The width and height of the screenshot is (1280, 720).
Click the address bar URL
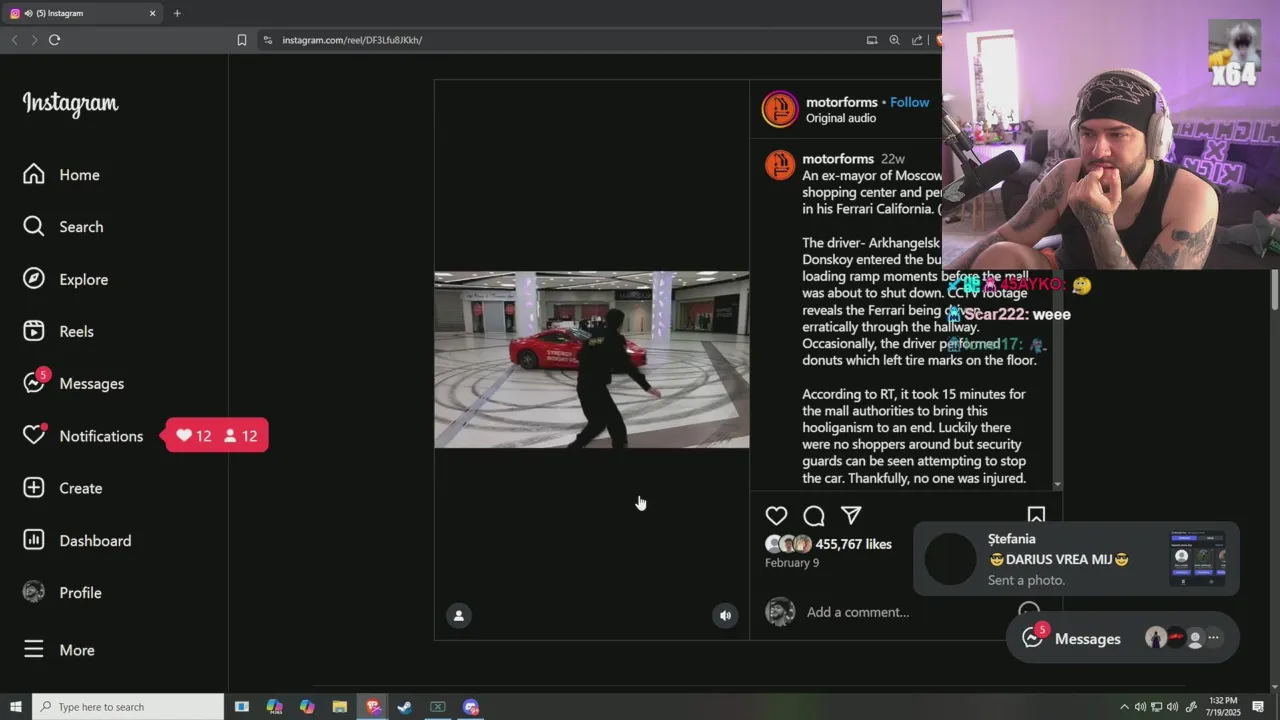[x=352, y=40]
